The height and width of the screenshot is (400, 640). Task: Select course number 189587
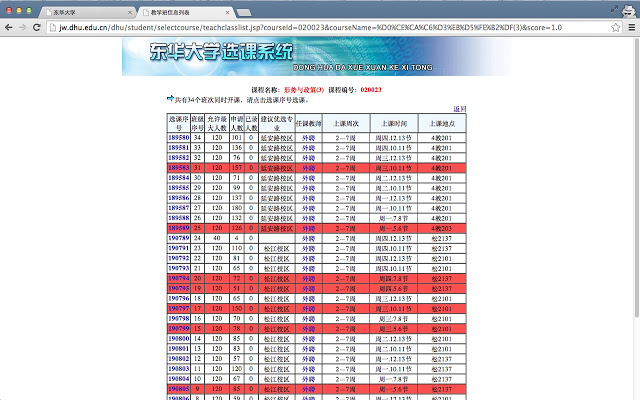(x=179, y=208)
